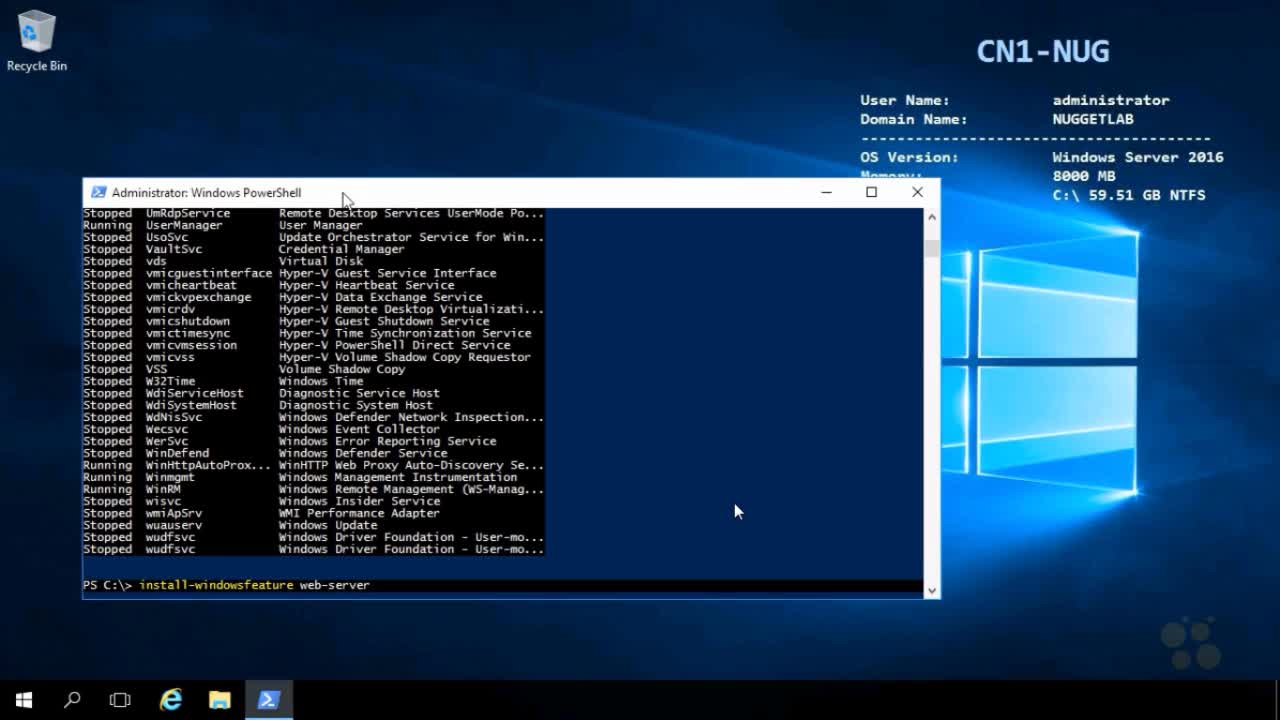The height and width of the screenshot is (720, 1280).
Task: Minimize the PowerShell window
Action: tap(826, 192)
